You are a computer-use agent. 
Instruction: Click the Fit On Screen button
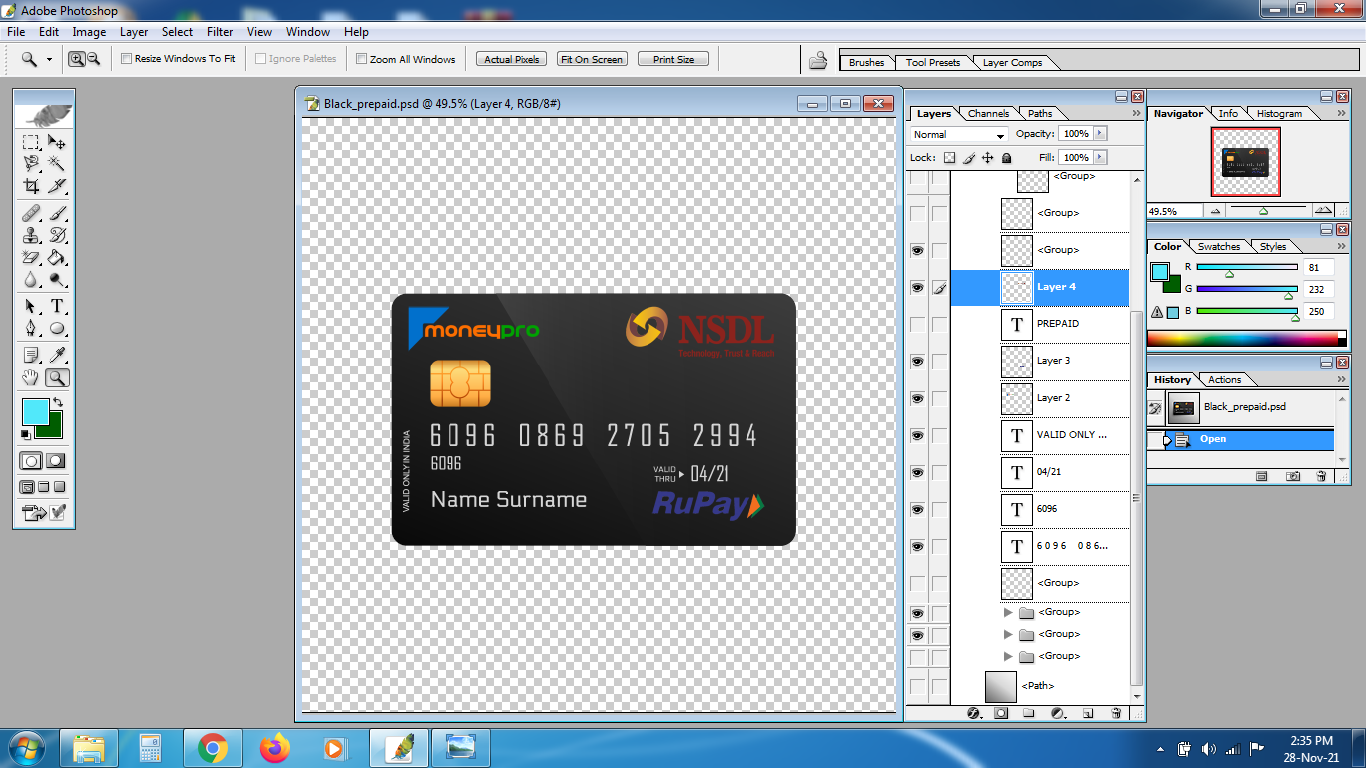(592, 59)
